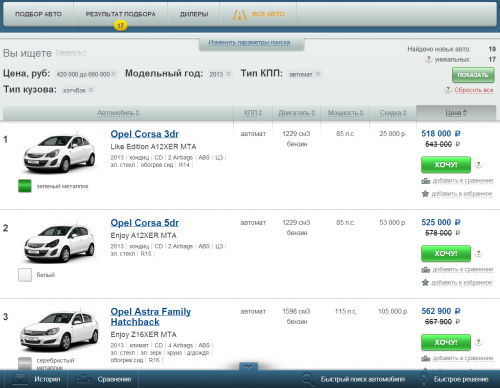500x388 pixels.
Task: Remove the автомат transmission filter
Action: 318,74
